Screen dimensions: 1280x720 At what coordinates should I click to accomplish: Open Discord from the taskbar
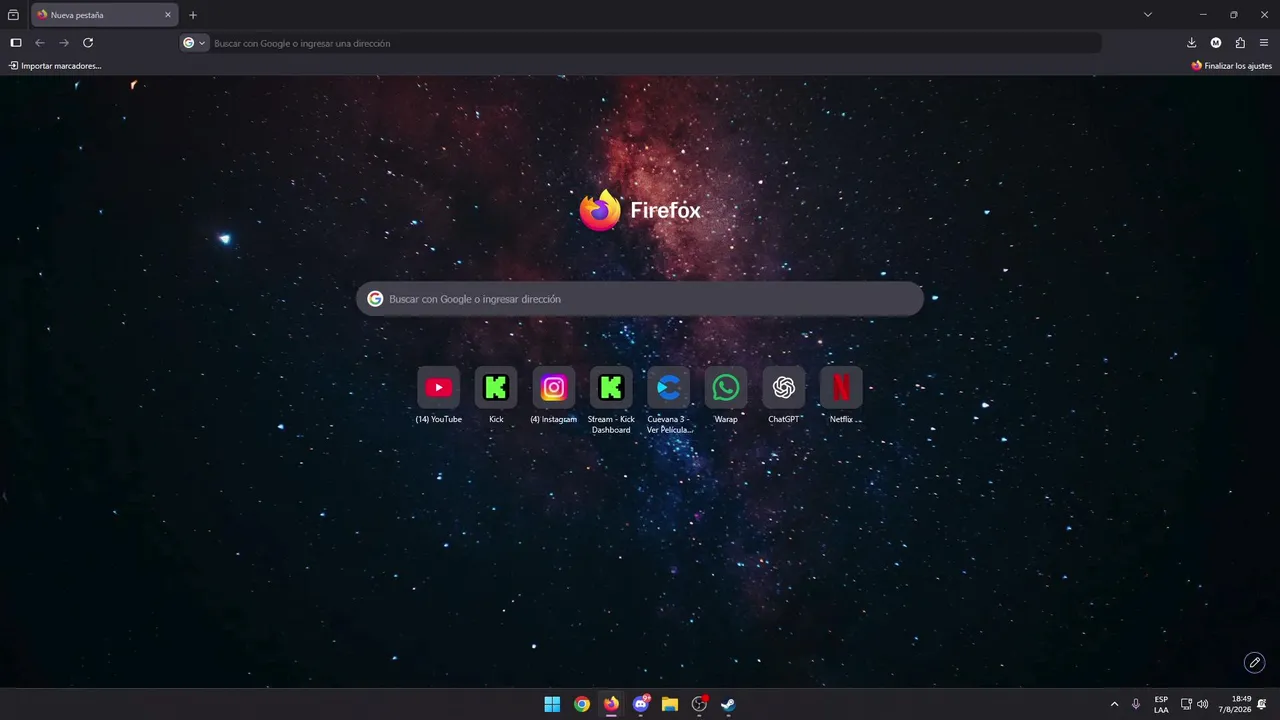[641, 704]
